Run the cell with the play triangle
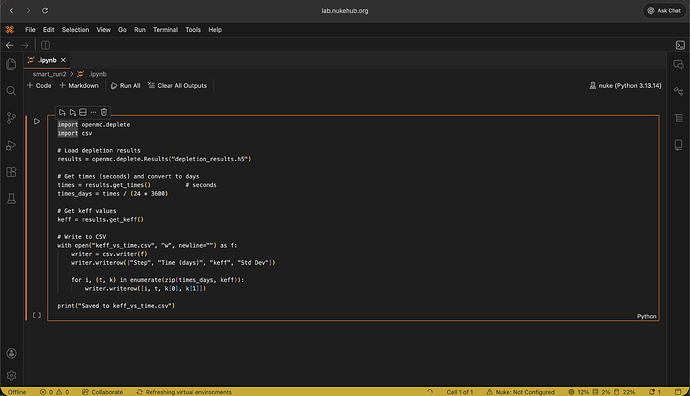690x396 pixels. (x=37, y=121)
